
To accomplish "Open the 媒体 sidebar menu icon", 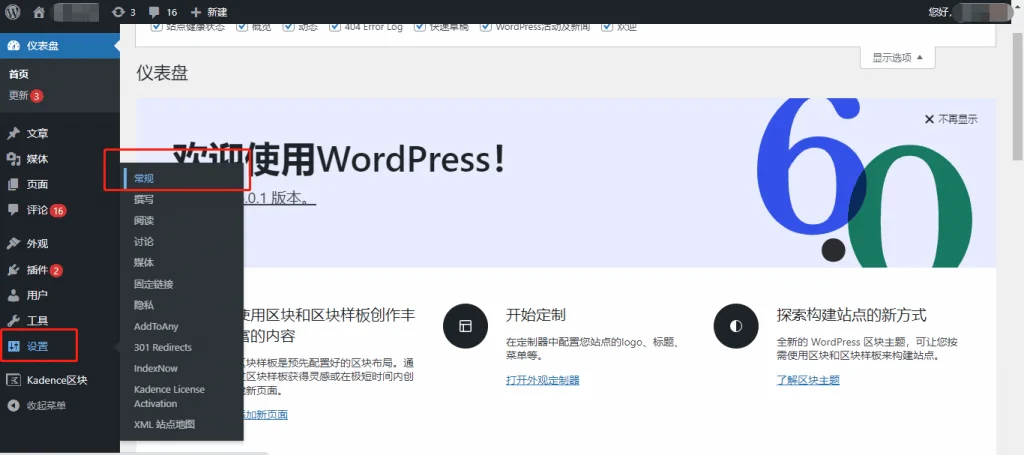I will coord(12,159).
